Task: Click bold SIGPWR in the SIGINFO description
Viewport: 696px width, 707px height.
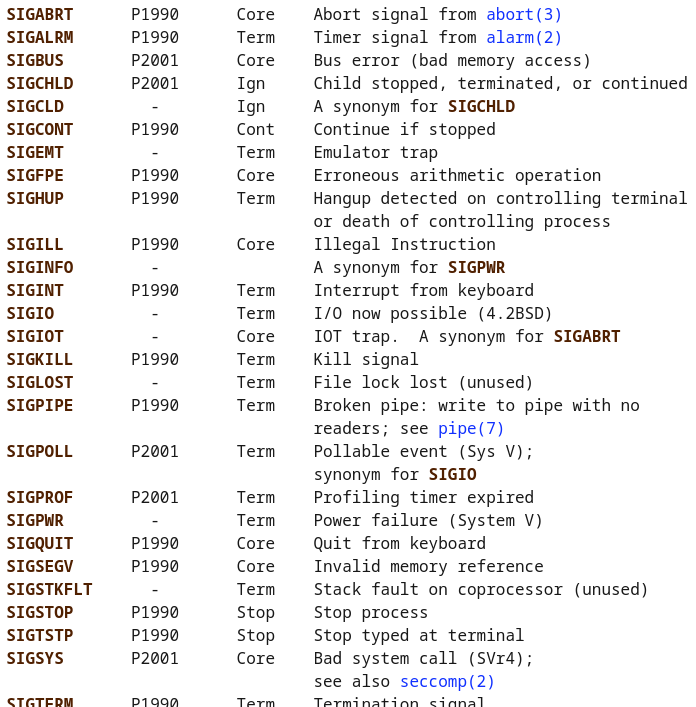Action: coord(476,267)
